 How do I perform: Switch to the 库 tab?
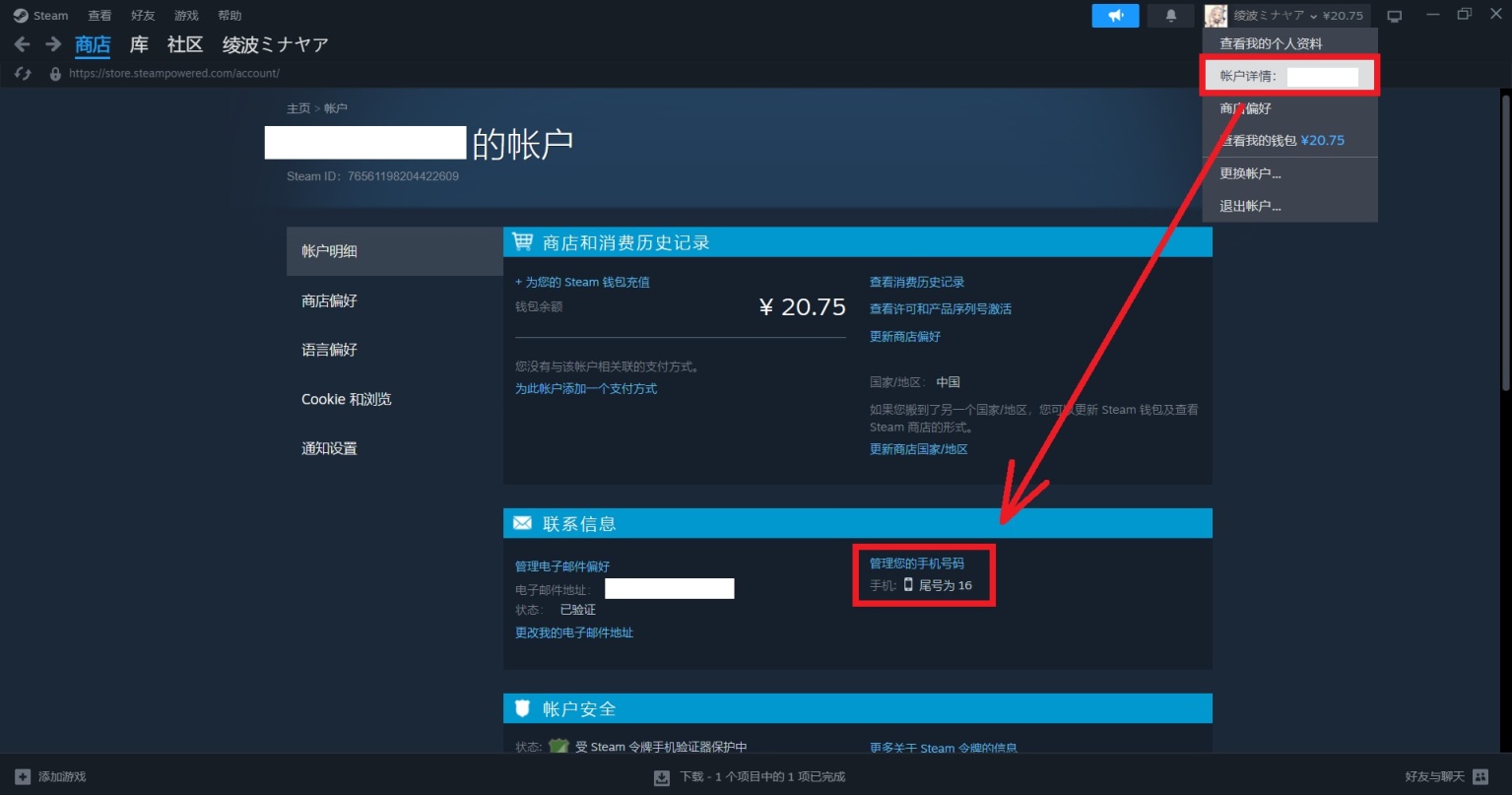(139, 44)
